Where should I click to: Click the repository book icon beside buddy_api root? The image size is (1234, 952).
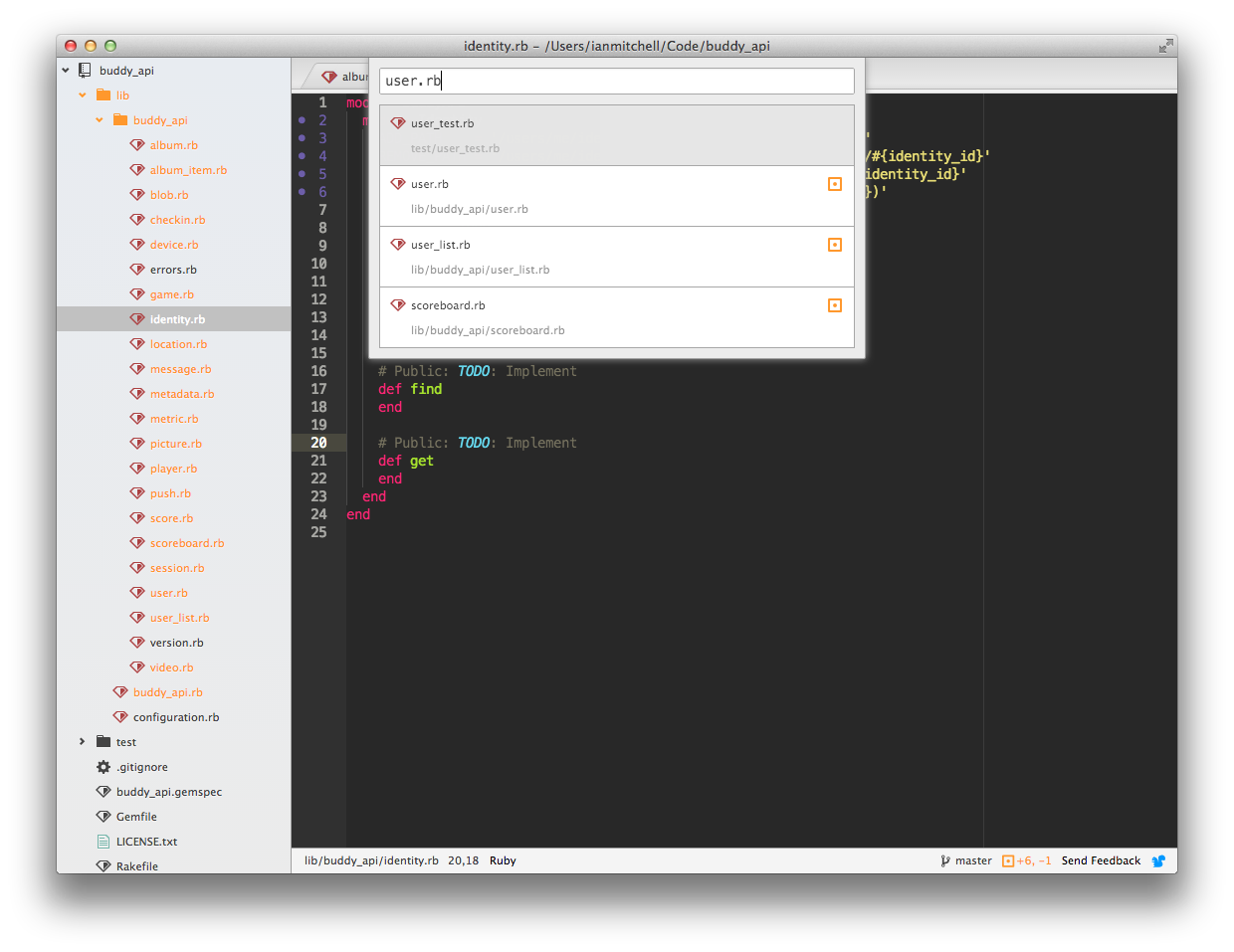pyautogui.click(x=86, y=71)
